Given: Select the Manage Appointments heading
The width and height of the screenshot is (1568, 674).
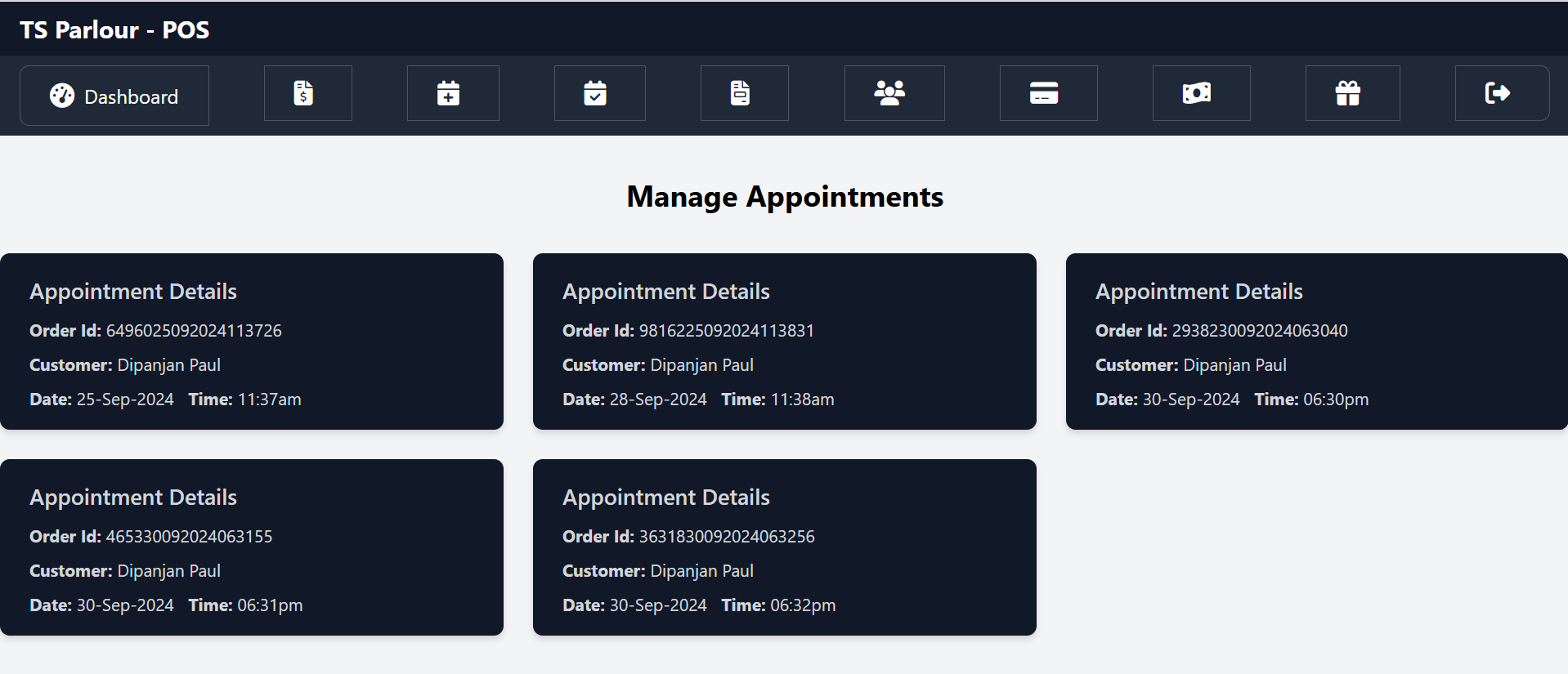Looking at the screenshot, I should (785, 197).
